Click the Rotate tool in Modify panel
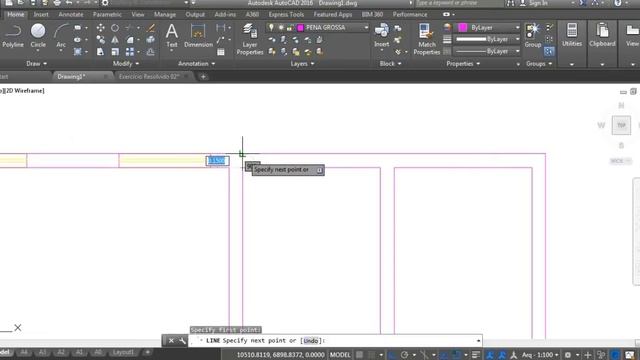This screenshot has width=640, height=360. coord(115,28)
